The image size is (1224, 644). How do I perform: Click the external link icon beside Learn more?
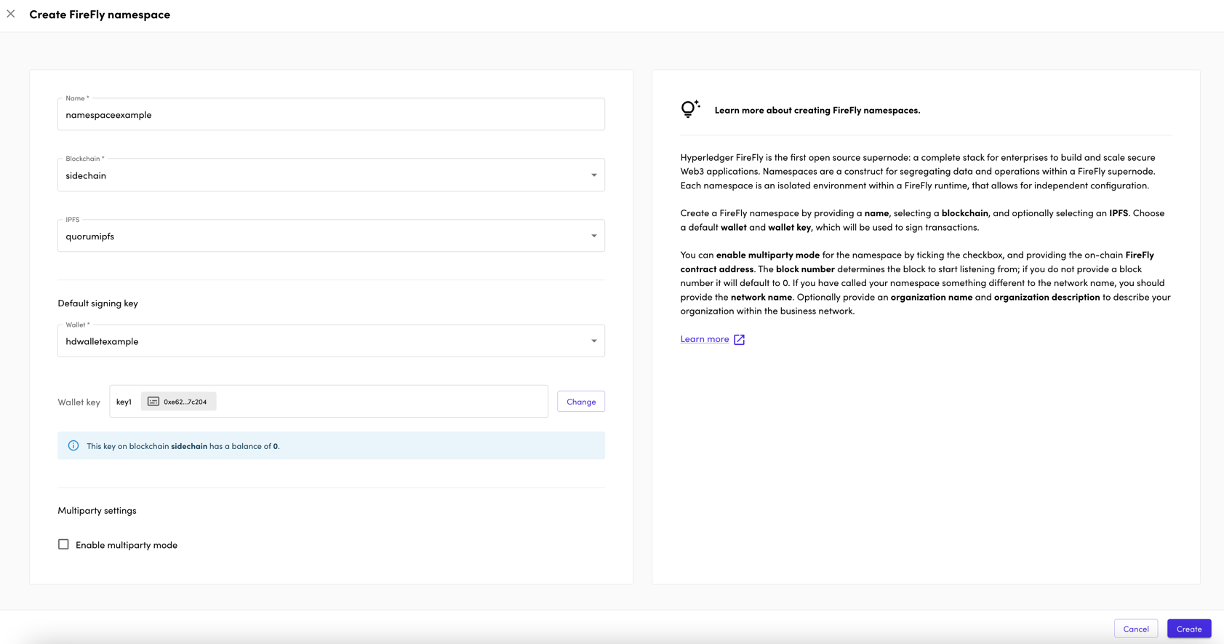[738, 339]
